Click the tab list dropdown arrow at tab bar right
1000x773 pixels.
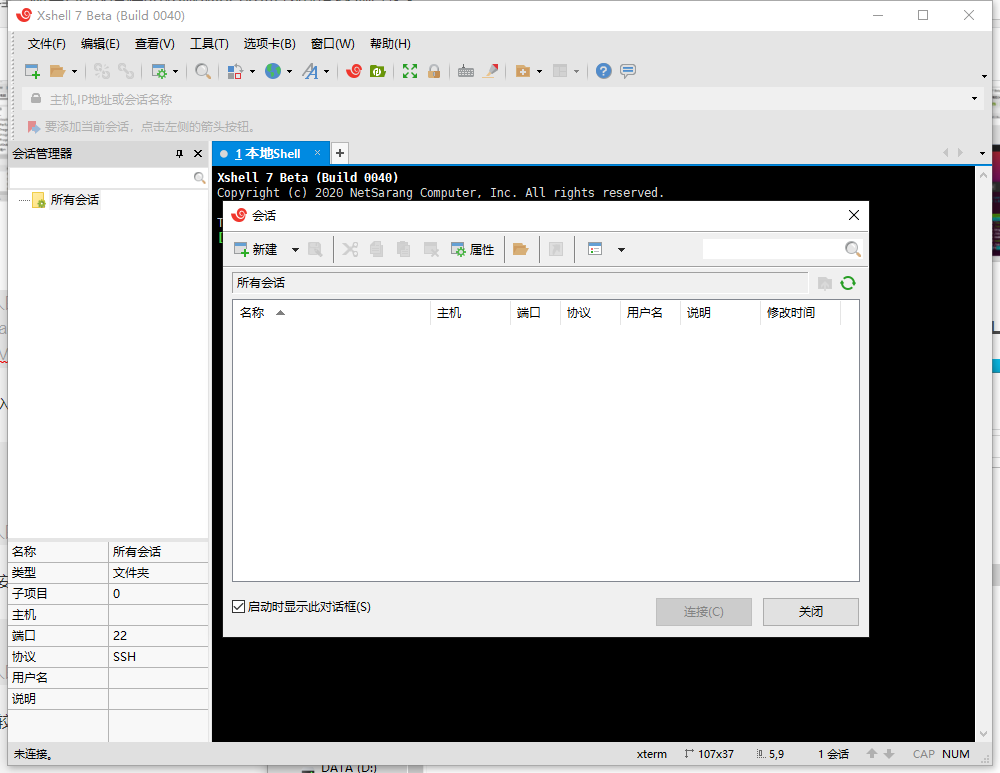tap(982, 153)
